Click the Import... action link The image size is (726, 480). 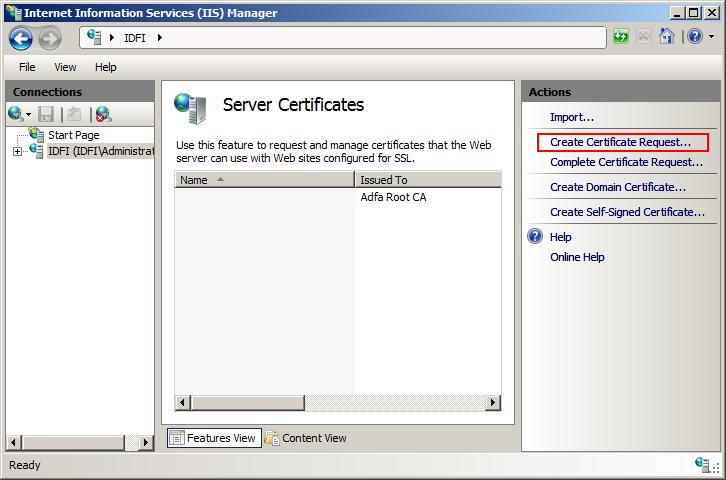point(572,118)
